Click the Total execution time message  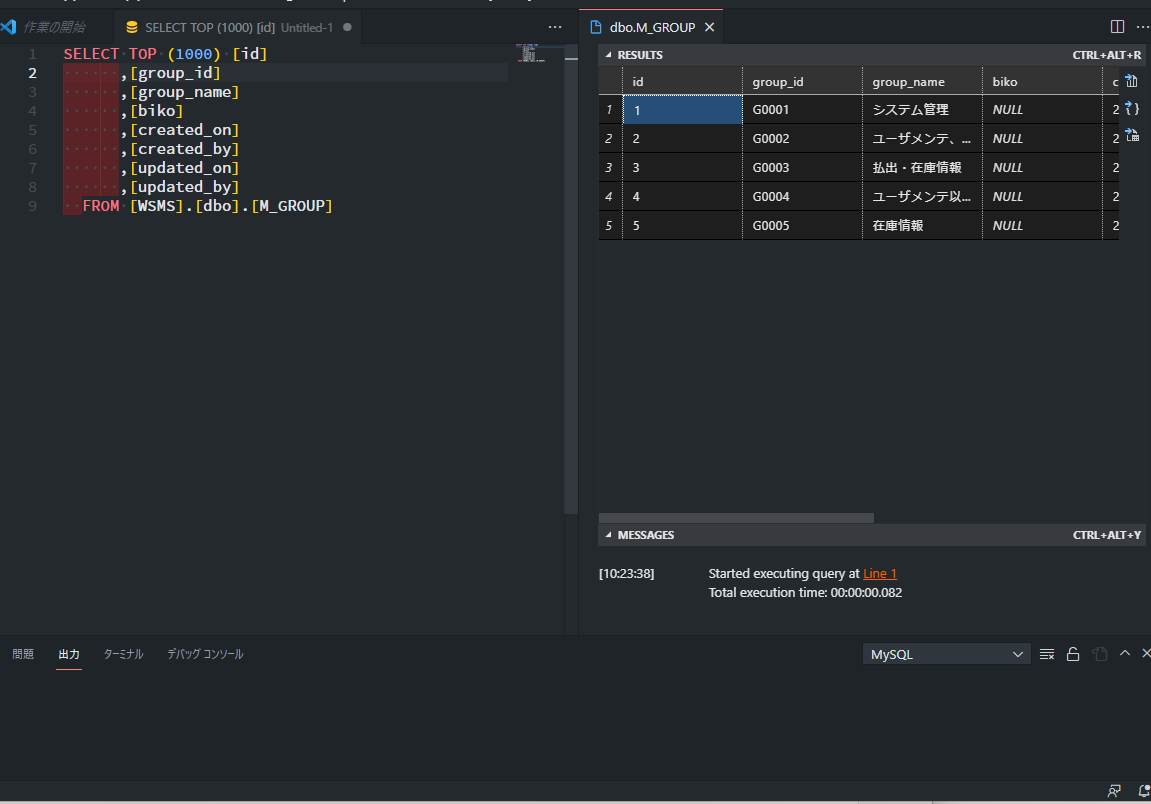click(x=805, y=593)
